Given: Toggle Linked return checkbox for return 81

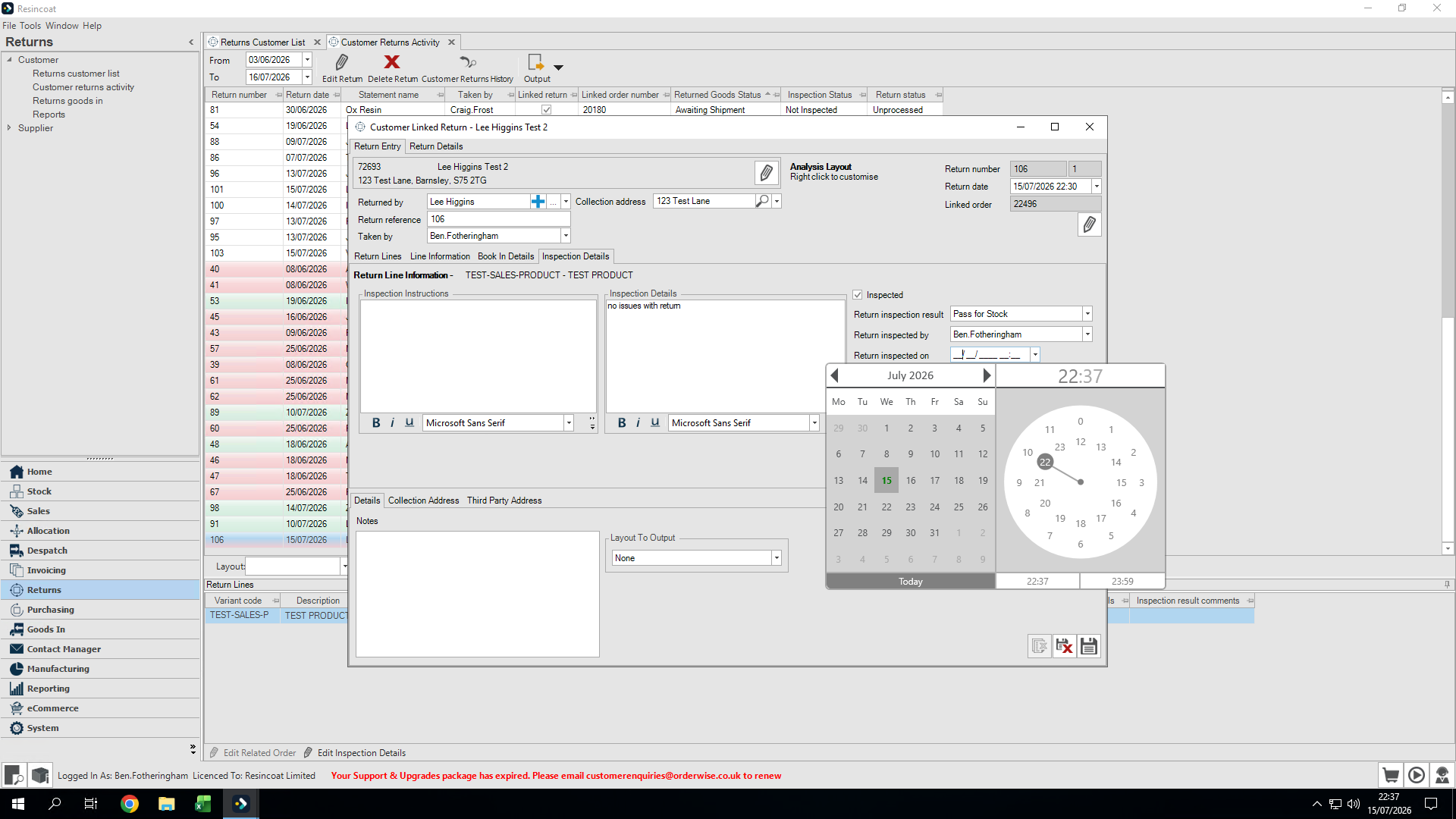Looking at the screenshot, I should tap(546, 110).
